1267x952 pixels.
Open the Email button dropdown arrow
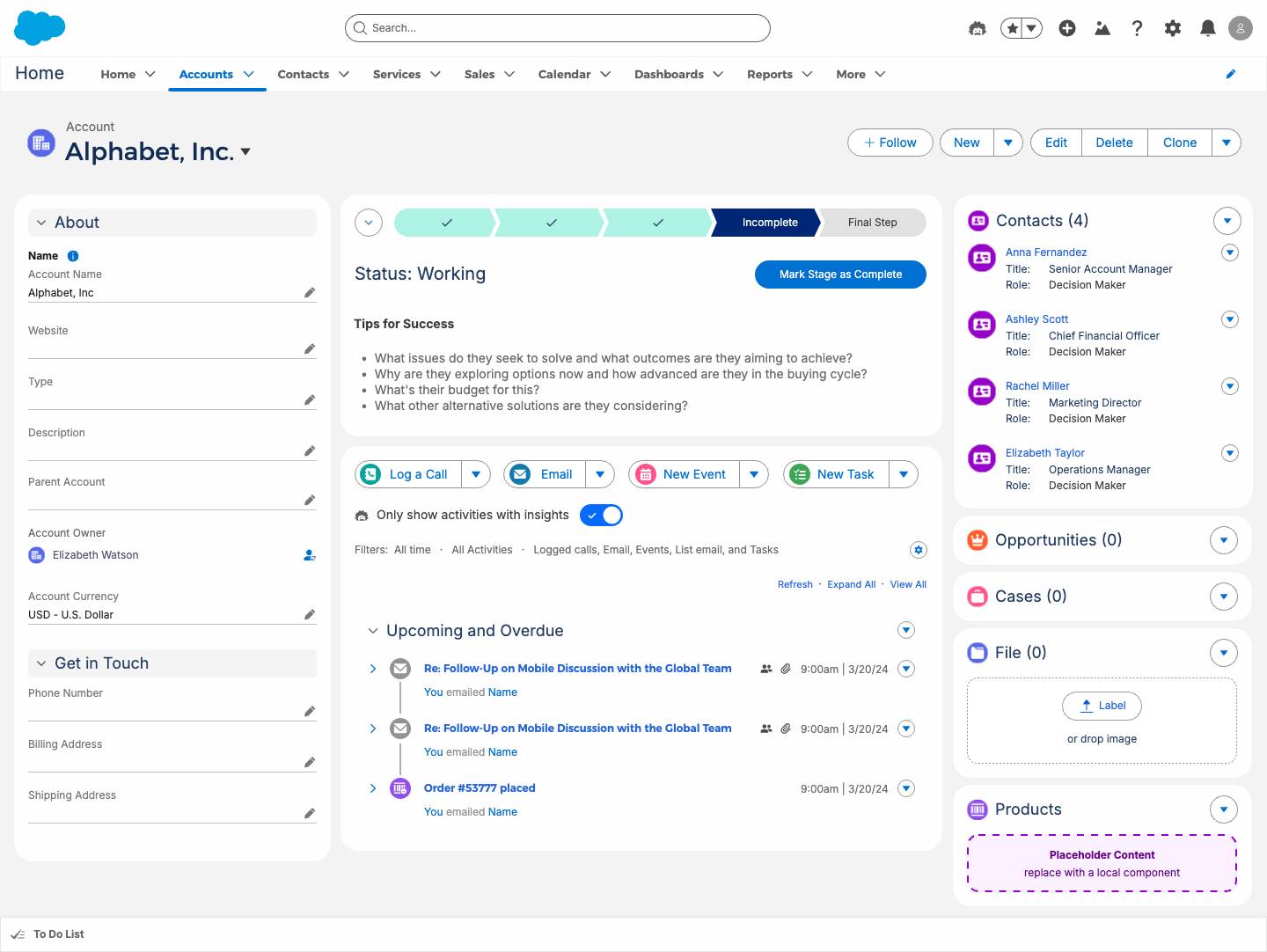point(600,474)
